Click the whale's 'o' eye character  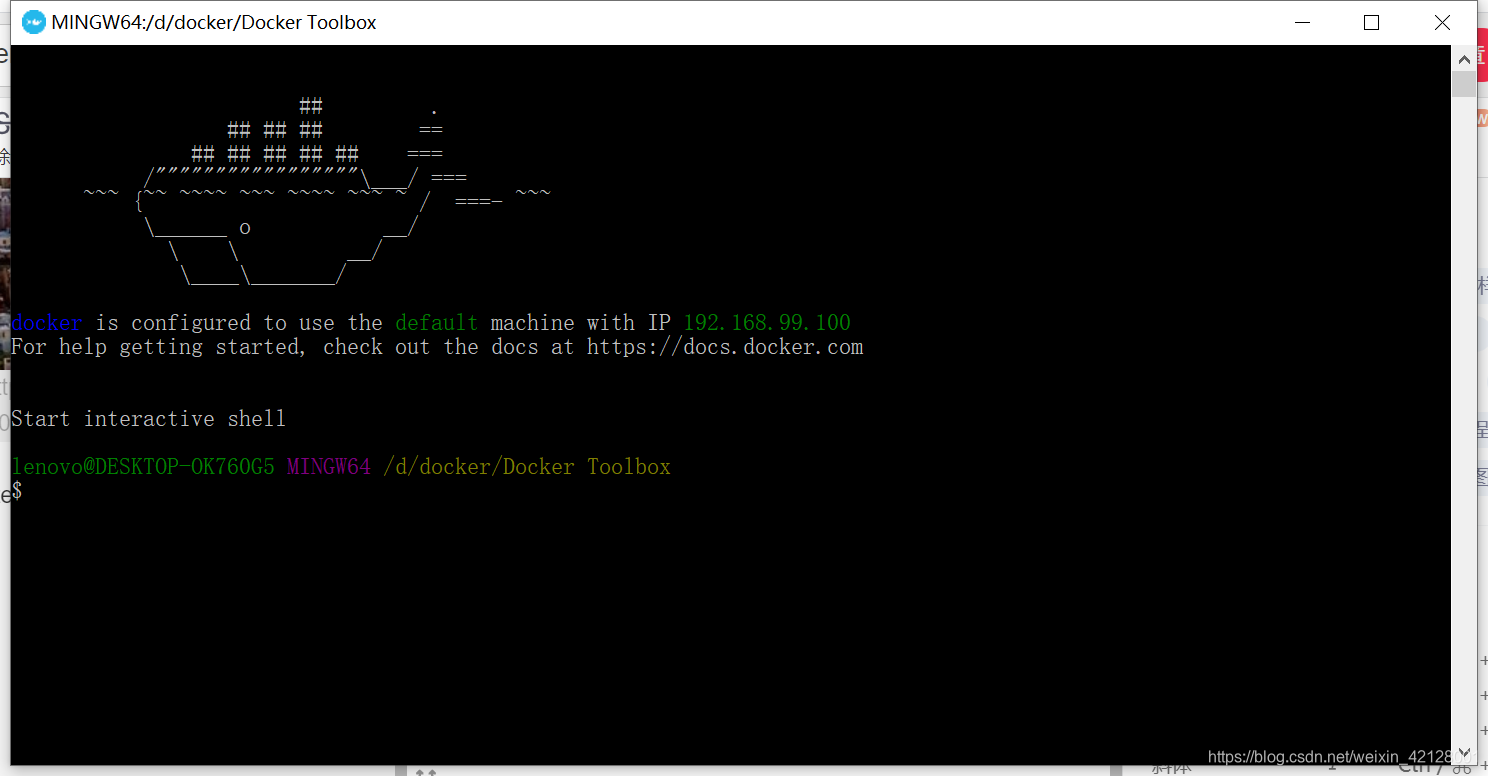pyautogui.click(x=244, y=228)
